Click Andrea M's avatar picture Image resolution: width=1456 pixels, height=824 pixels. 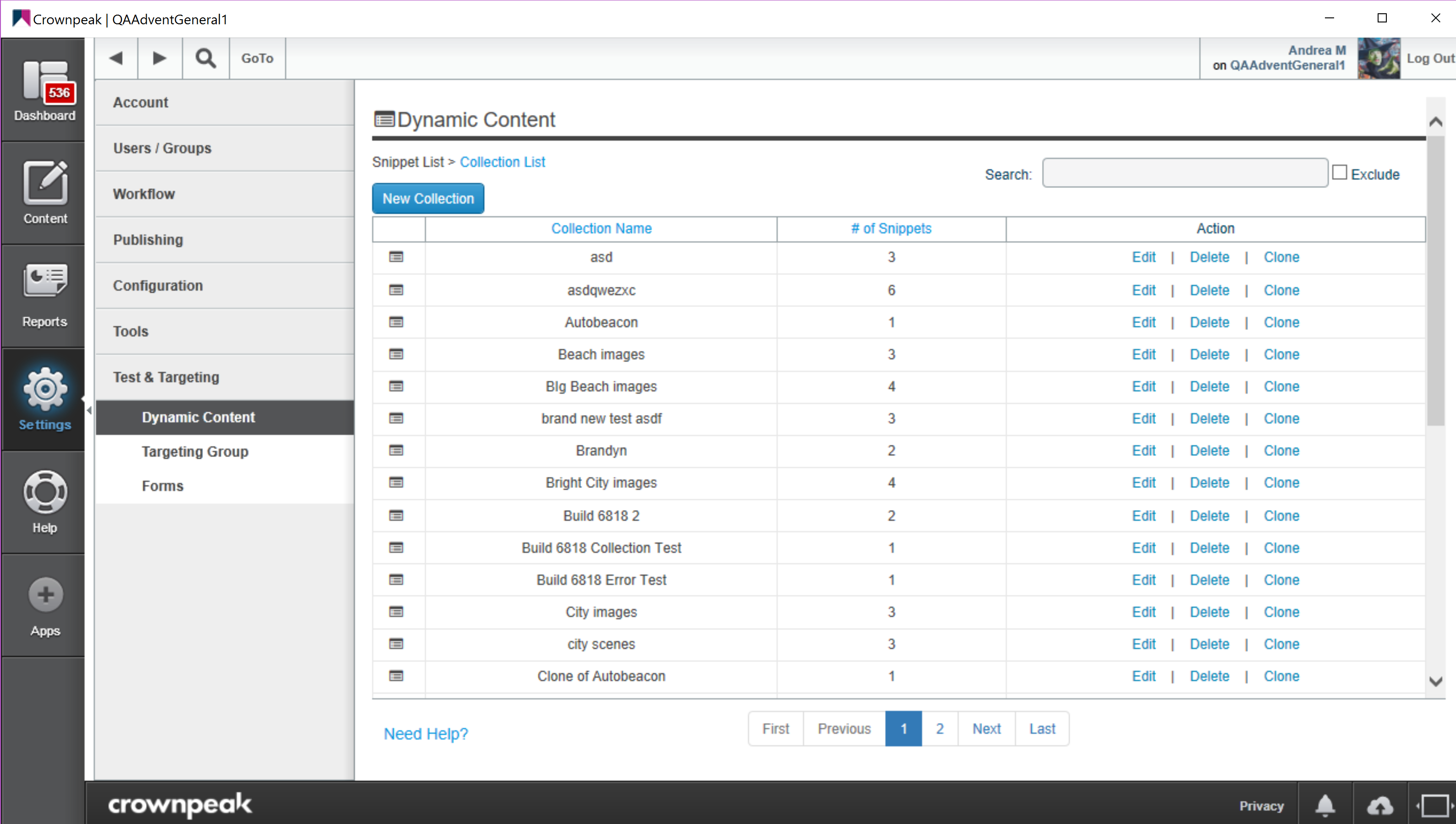pyautogui.click(x=1379, y=58)
